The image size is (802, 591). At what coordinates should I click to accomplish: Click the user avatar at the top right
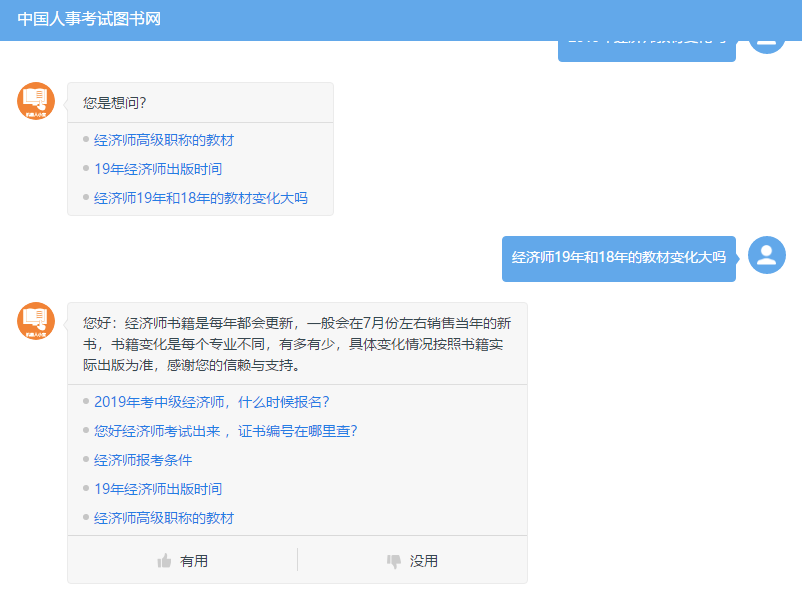coord(767,37)
